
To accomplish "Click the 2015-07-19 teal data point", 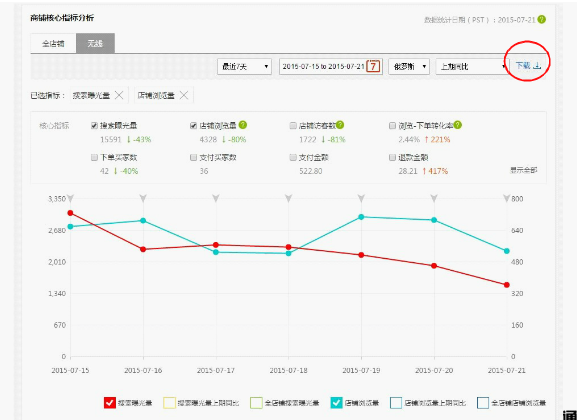I will 361,217.
